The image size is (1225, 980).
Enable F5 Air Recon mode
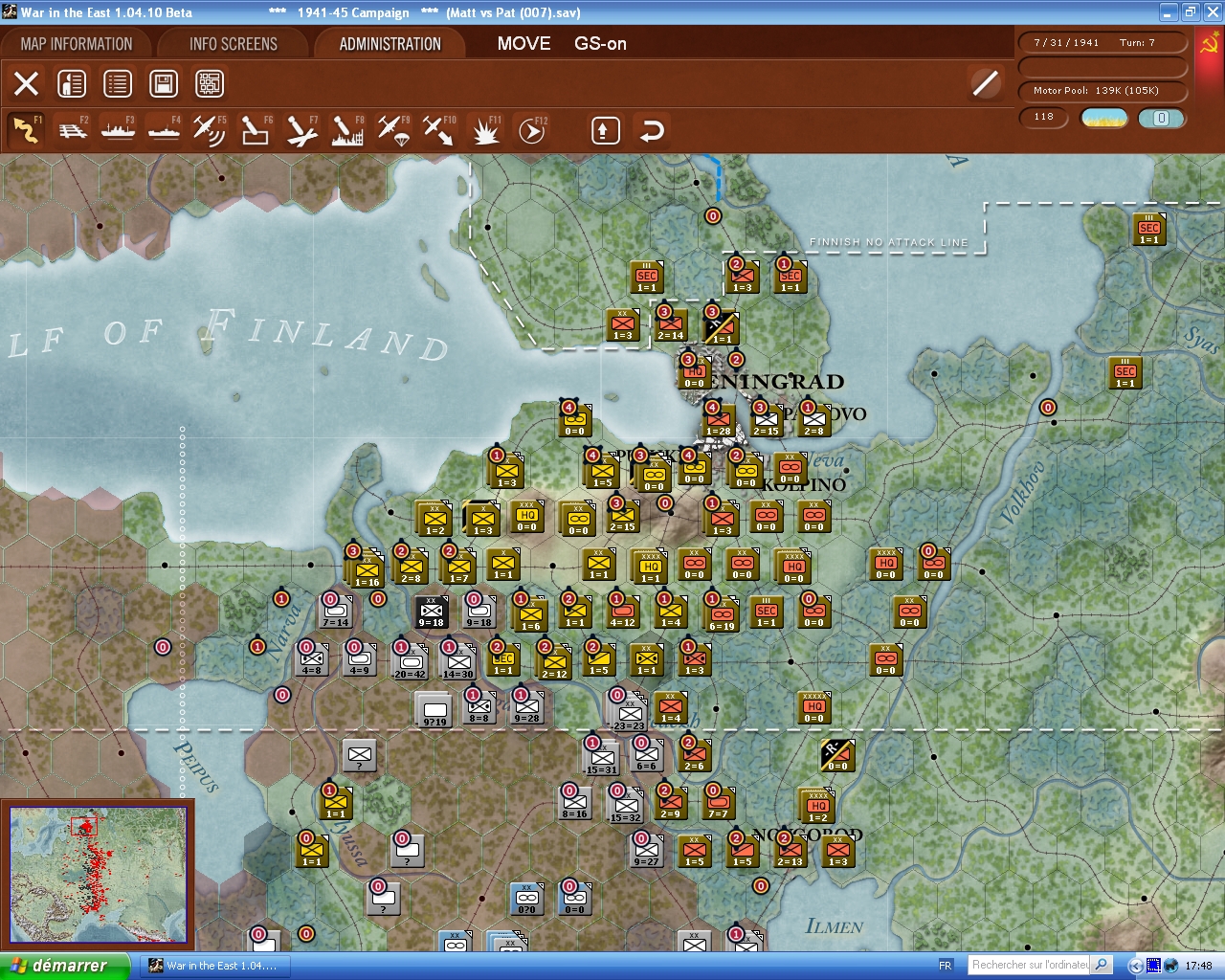tap(210, 130)
